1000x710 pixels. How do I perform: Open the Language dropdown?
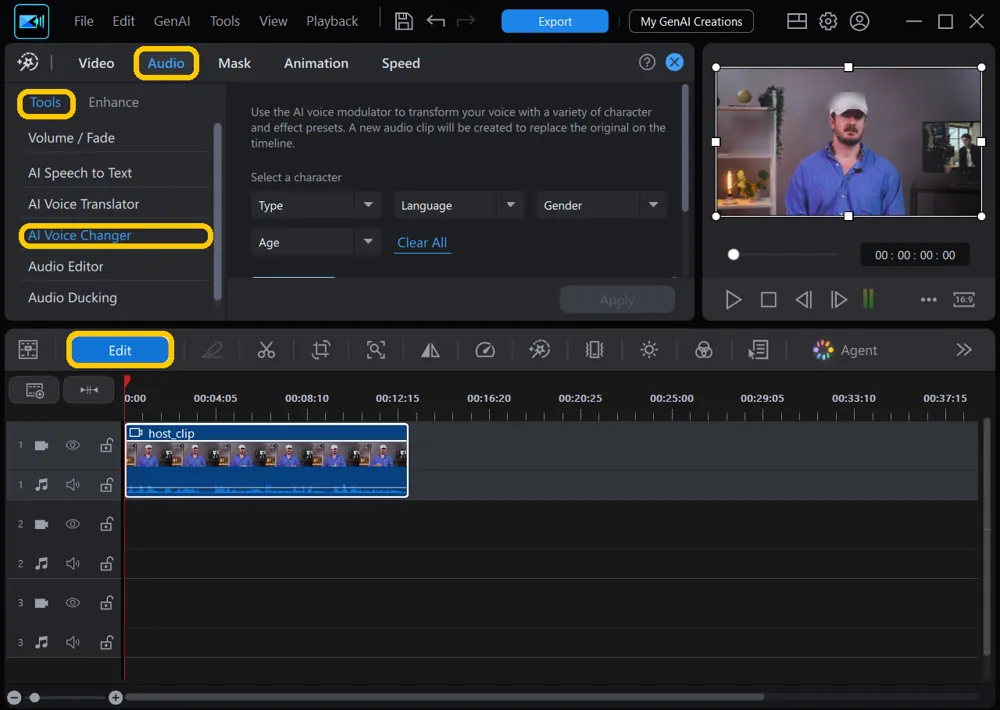[459, 205]
